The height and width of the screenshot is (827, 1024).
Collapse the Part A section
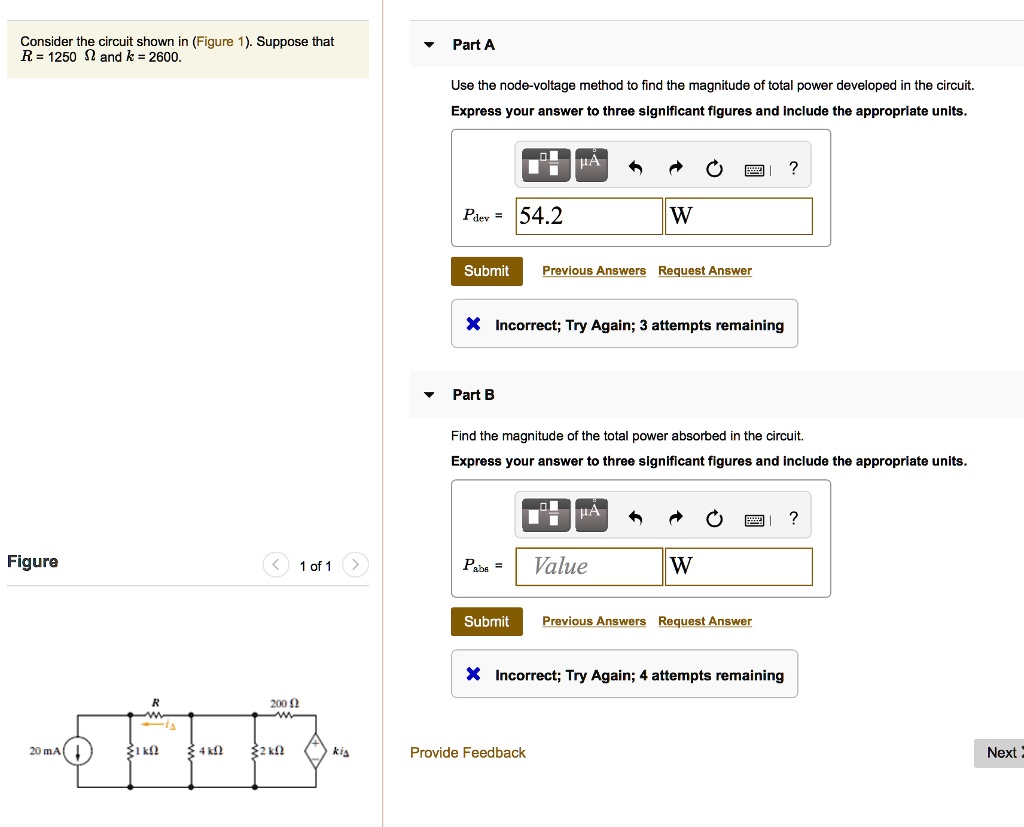429,45
